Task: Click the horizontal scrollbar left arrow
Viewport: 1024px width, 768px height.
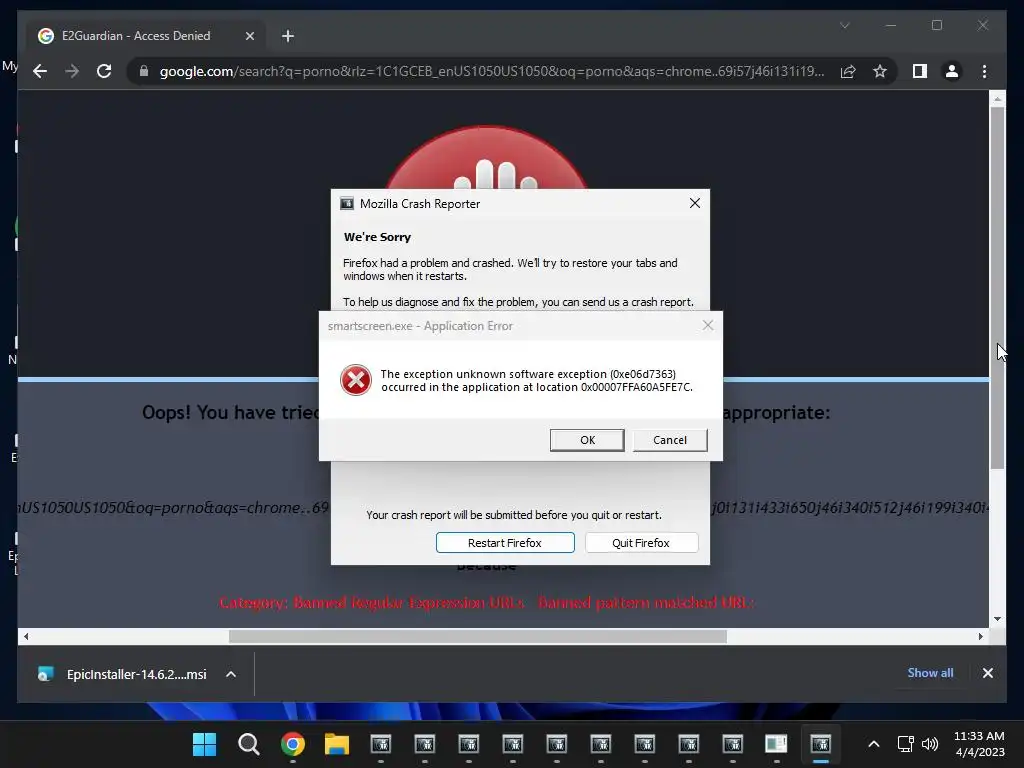Action: tap(25, 636)
